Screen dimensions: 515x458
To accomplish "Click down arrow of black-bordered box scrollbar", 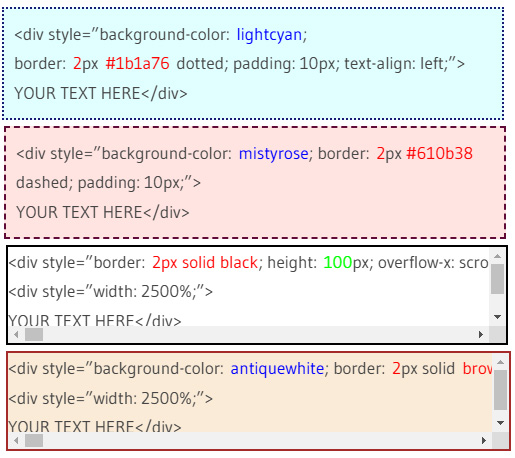I will pos(497,317).
